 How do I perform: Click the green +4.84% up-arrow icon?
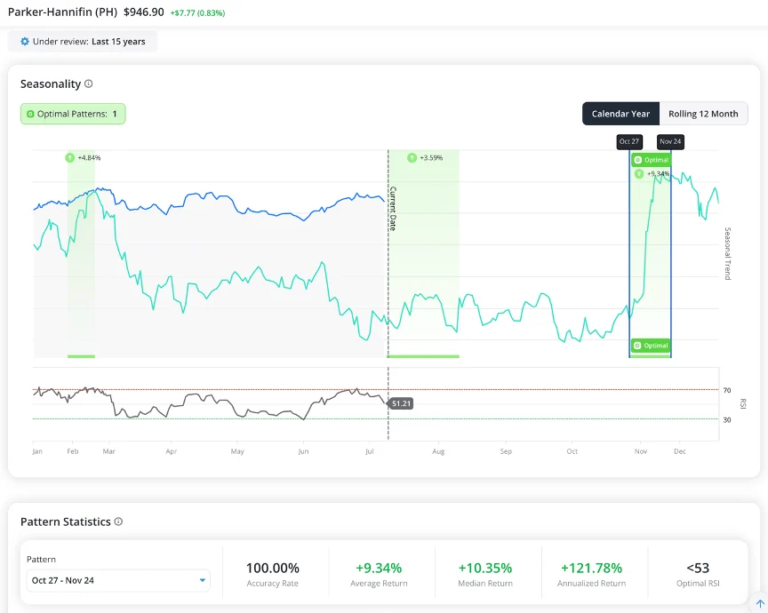point(70,158)
